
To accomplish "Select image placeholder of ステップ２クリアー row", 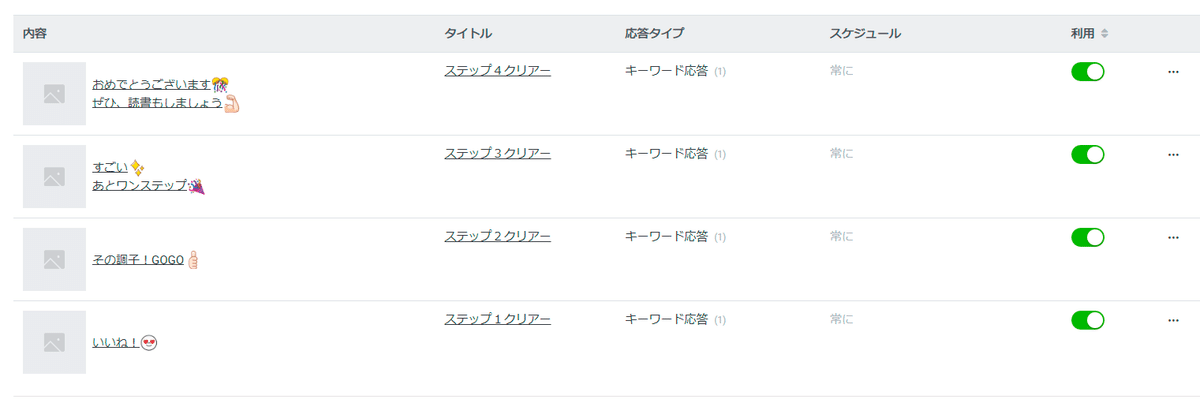I will (54, 260).
